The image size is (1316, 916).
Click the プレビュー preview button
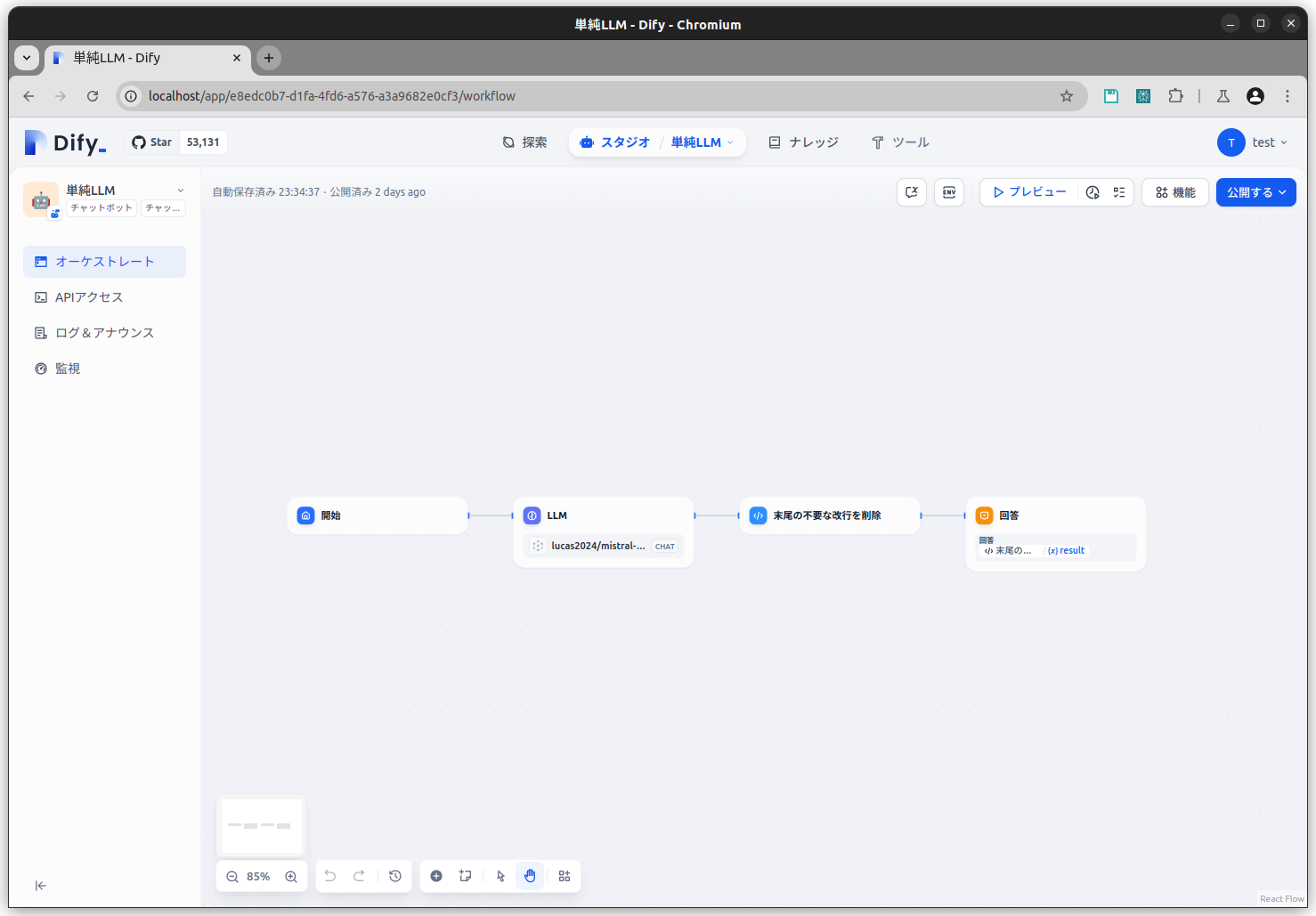(1029, 192)
